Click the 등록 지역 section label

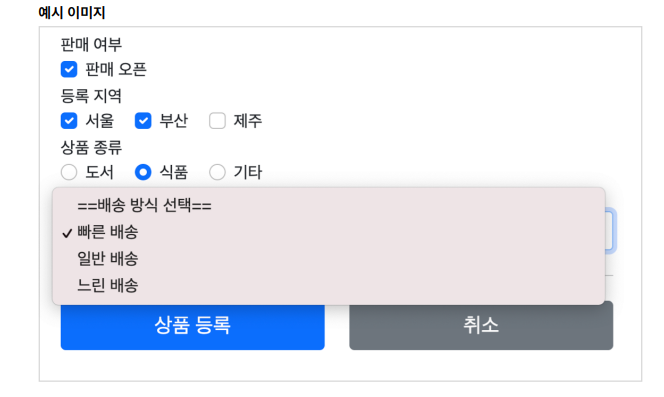[x=91, y=96]
